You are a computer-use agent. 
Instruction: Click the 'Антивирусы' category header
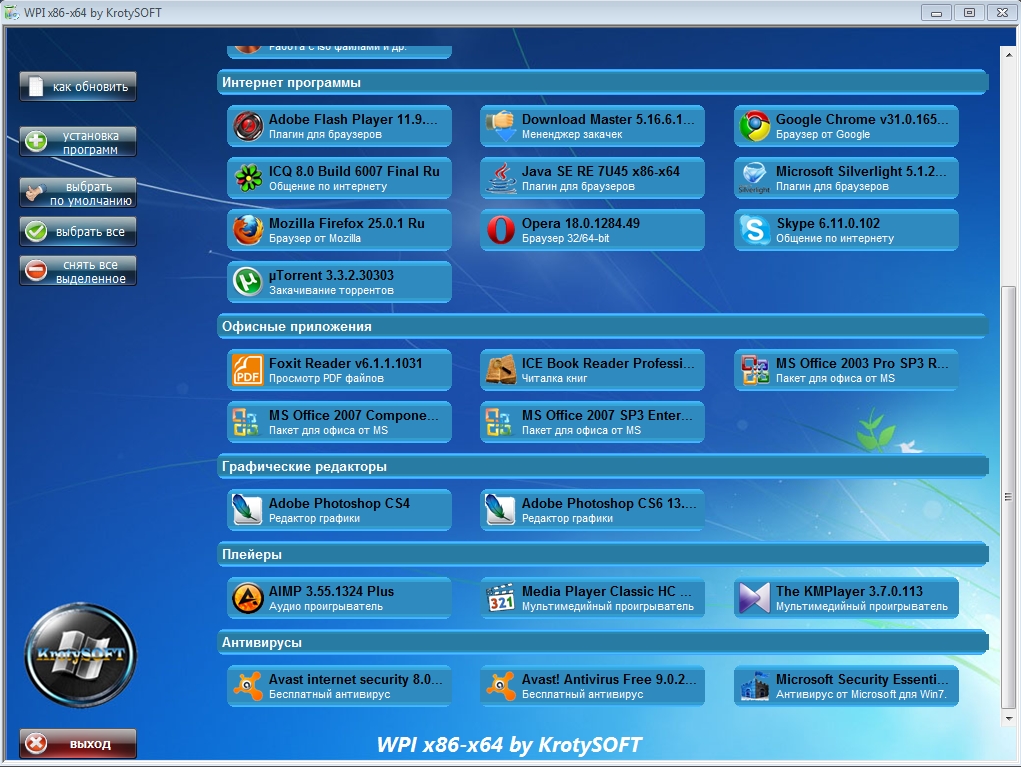[603, 643]
